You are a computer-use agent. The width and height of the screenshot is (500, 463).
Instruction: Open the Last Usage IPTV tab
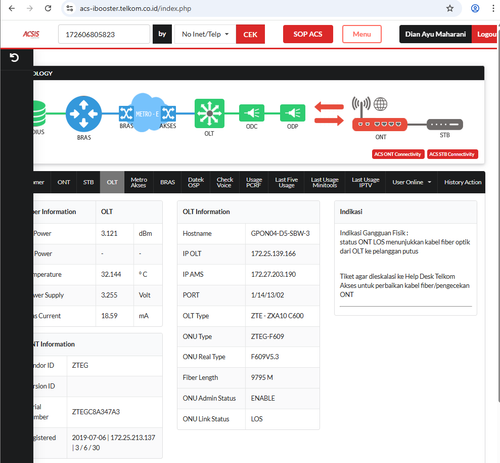(365, 182)
